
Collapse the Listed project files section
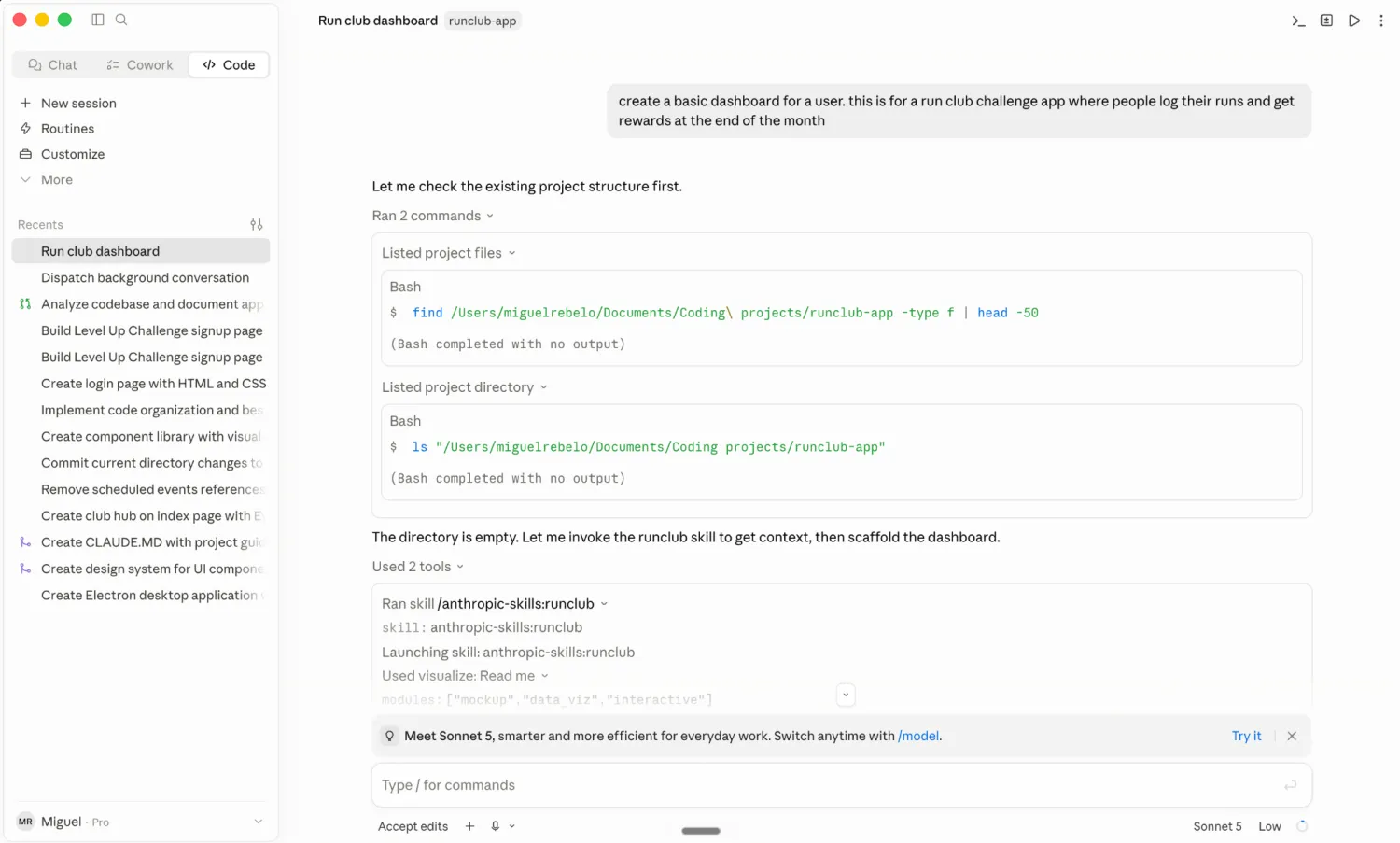[x=449, y=253]
